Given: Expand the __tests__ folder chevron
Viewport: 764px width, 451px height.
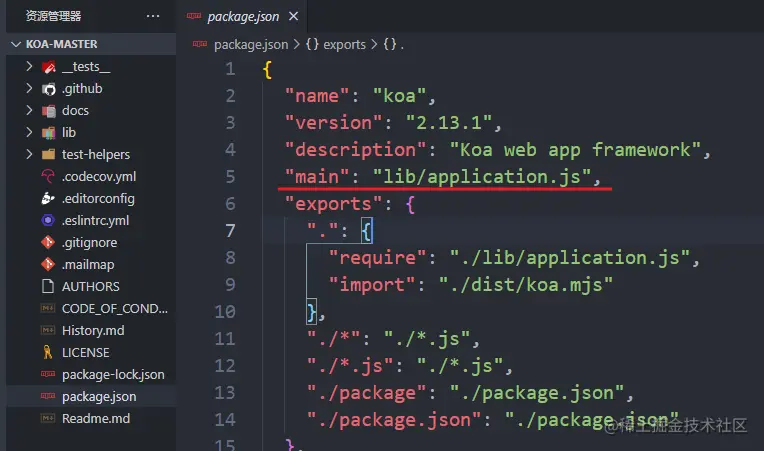Looking at the screenshot, I should [29, 66].
